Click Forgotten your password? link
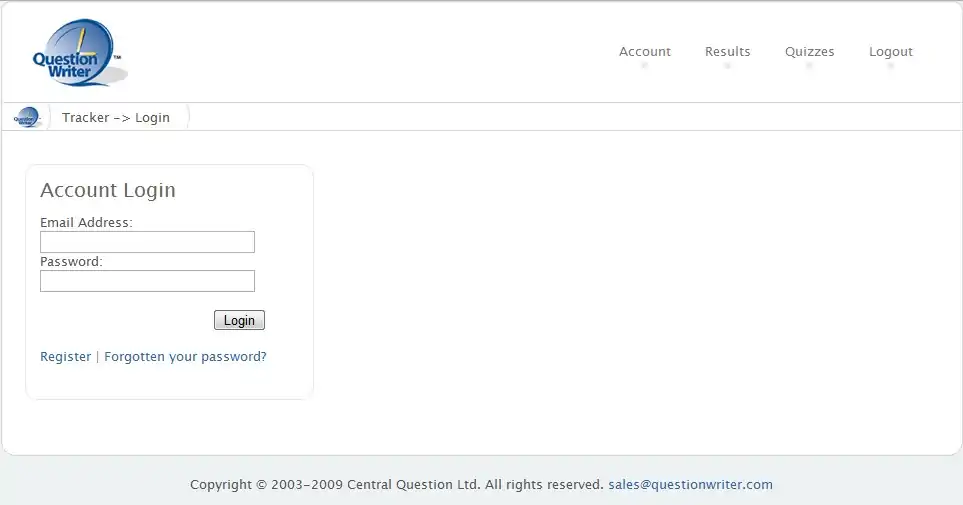 185,357
